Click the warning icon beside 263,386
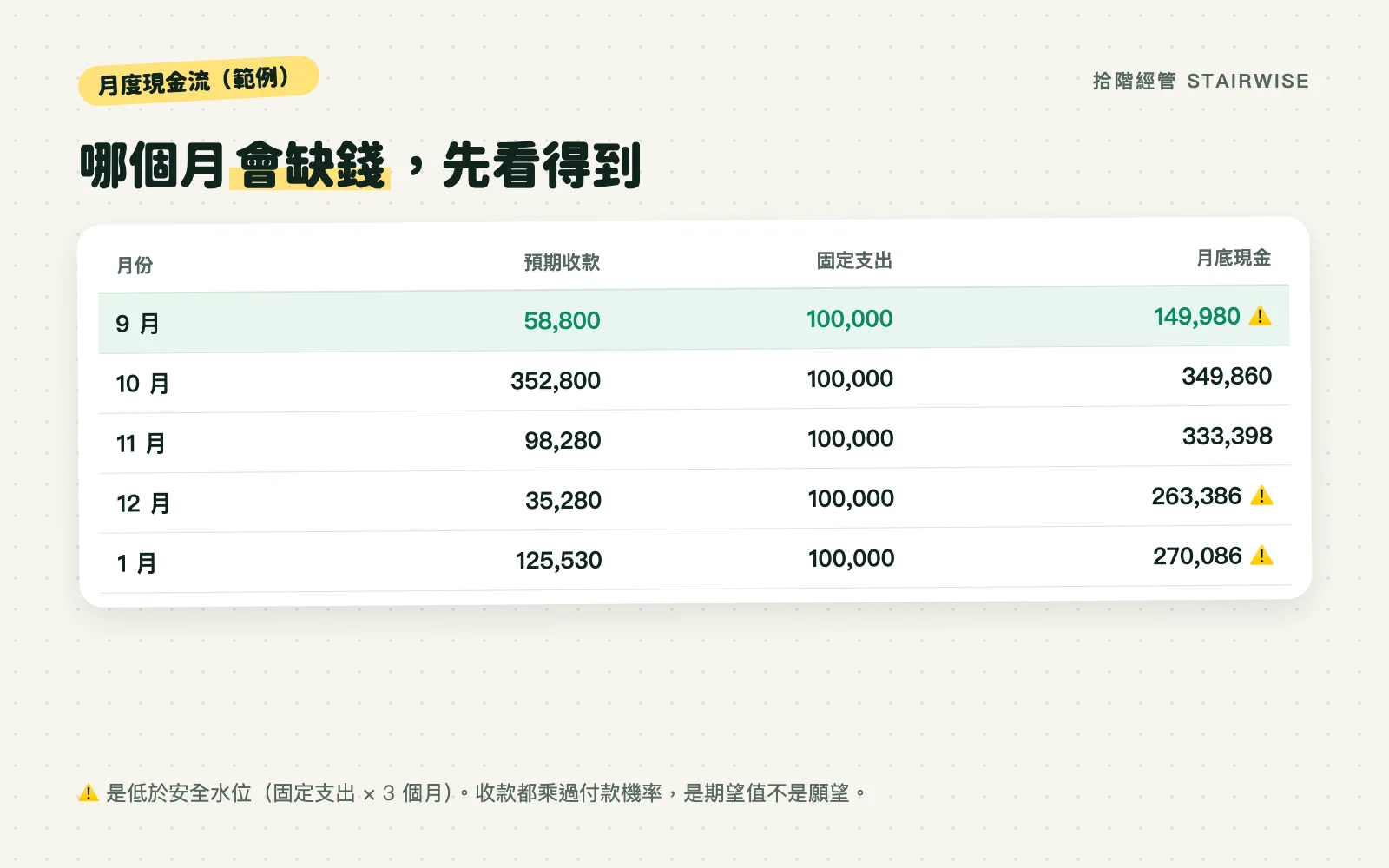The height and width of the screenshot is (868, 1389). pos(1261,496)
